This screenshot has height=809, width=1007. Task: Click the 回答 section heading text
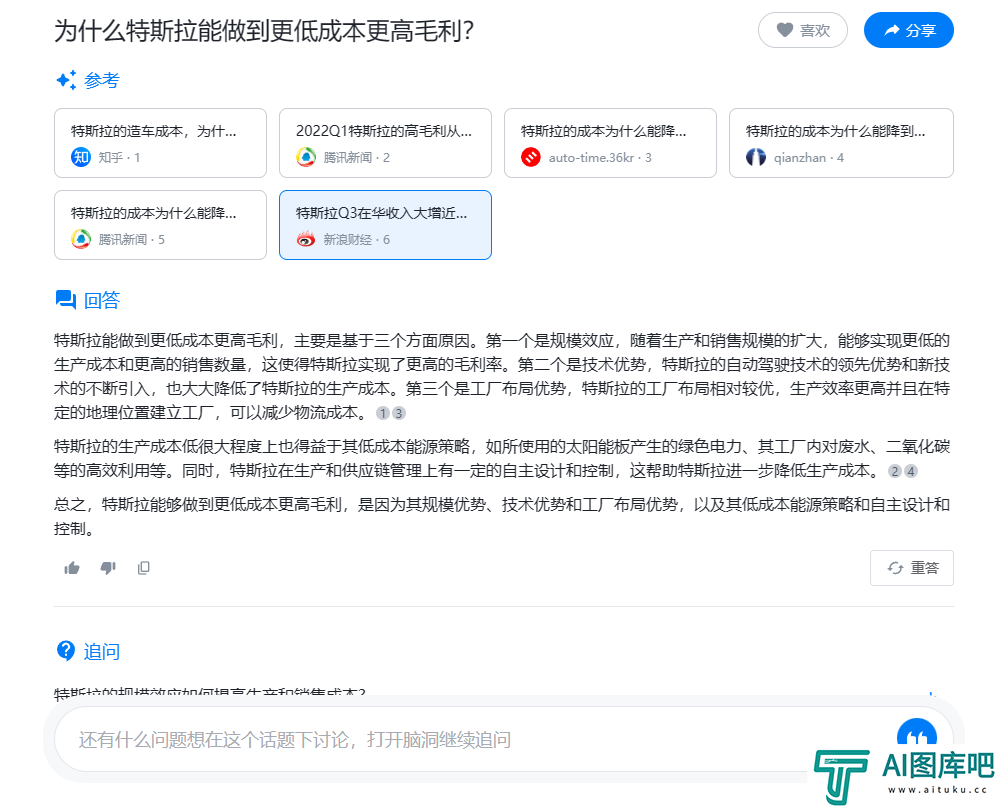pyautogui.click(x=102, y=300)
